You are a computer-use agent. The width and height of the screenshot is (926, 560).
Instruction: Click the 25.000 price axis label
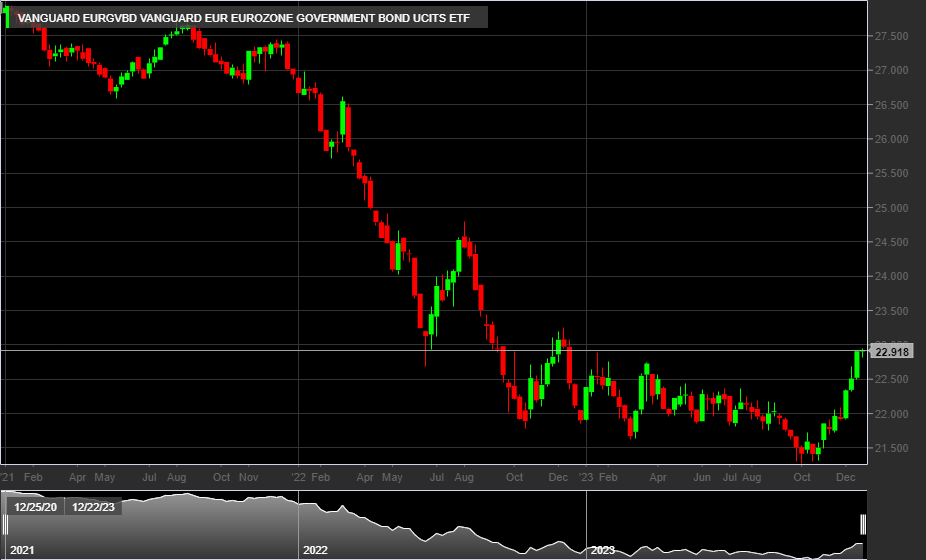(891, 208)
